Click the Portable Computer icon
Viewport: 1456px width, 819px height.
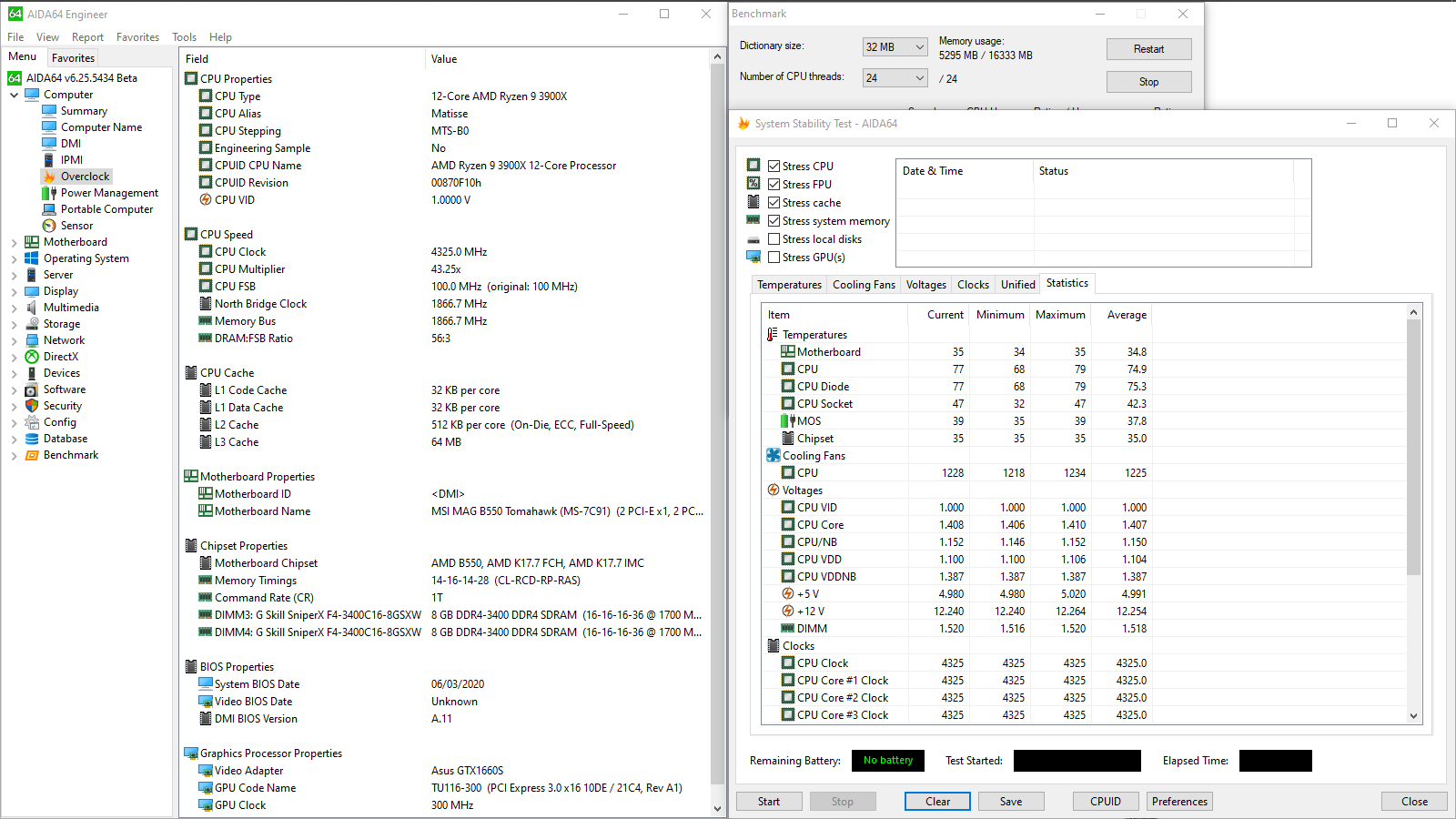49,209
